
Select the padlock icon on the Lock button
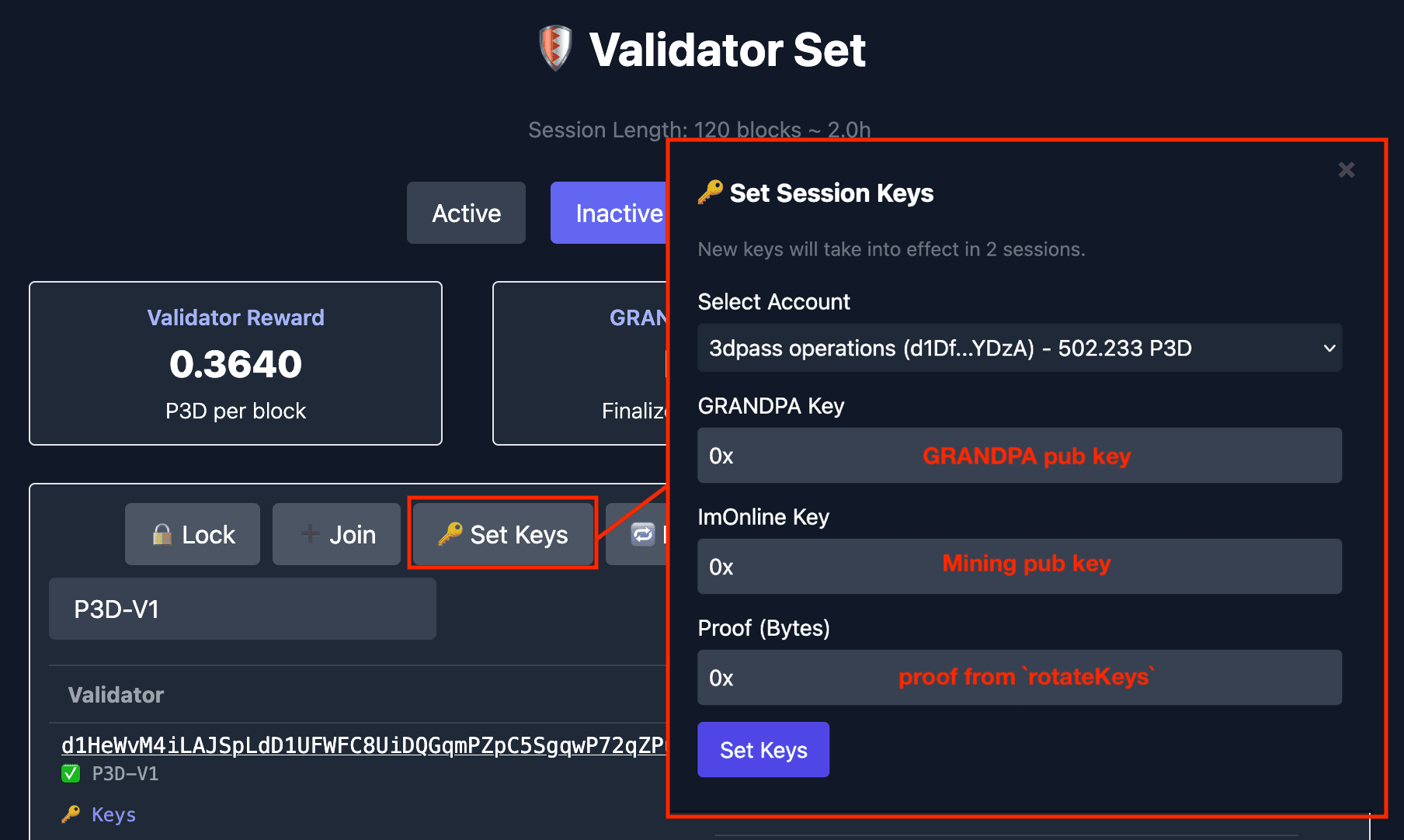tap(162, 534)
